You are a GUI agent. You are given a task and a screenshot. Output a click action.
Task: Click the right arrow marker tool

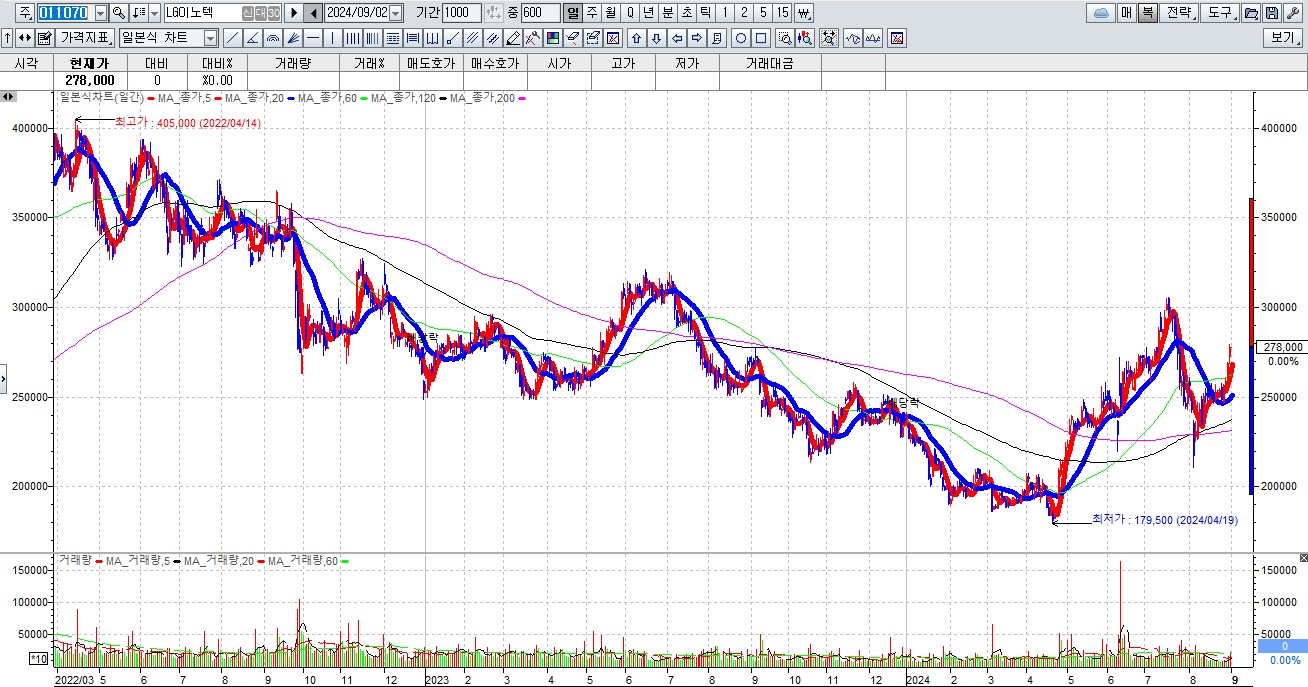click(697, 38)
